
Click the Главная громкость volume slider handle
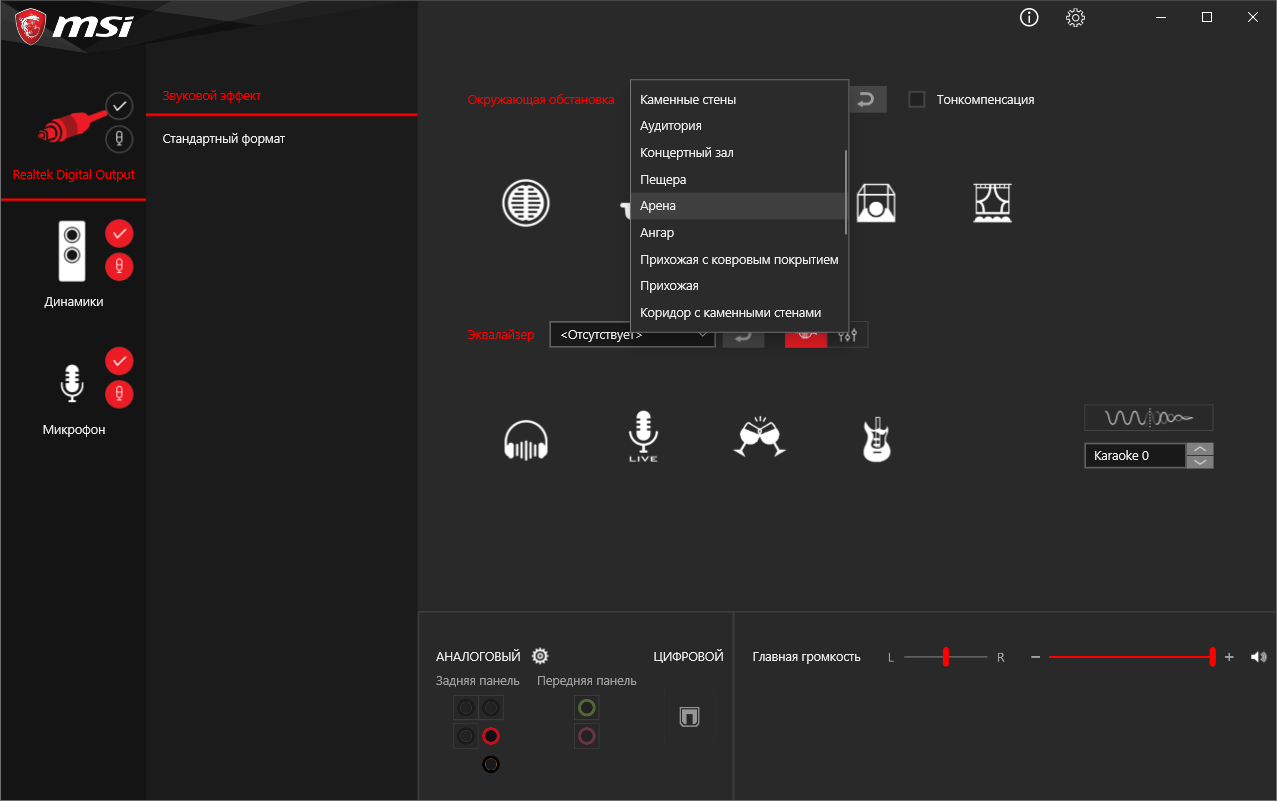click(1212, 657)
